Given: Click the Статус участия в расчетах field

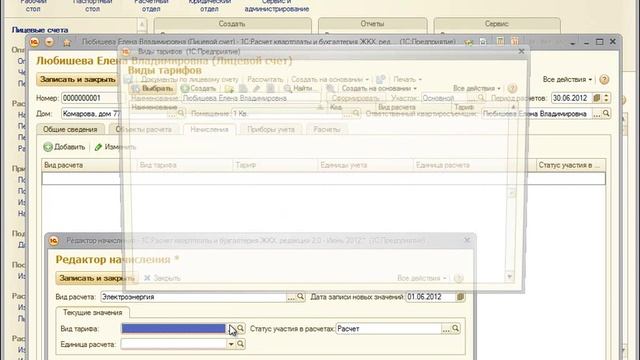Looking at the screenshot, I should pyautogui.click(x=389, y=329).
